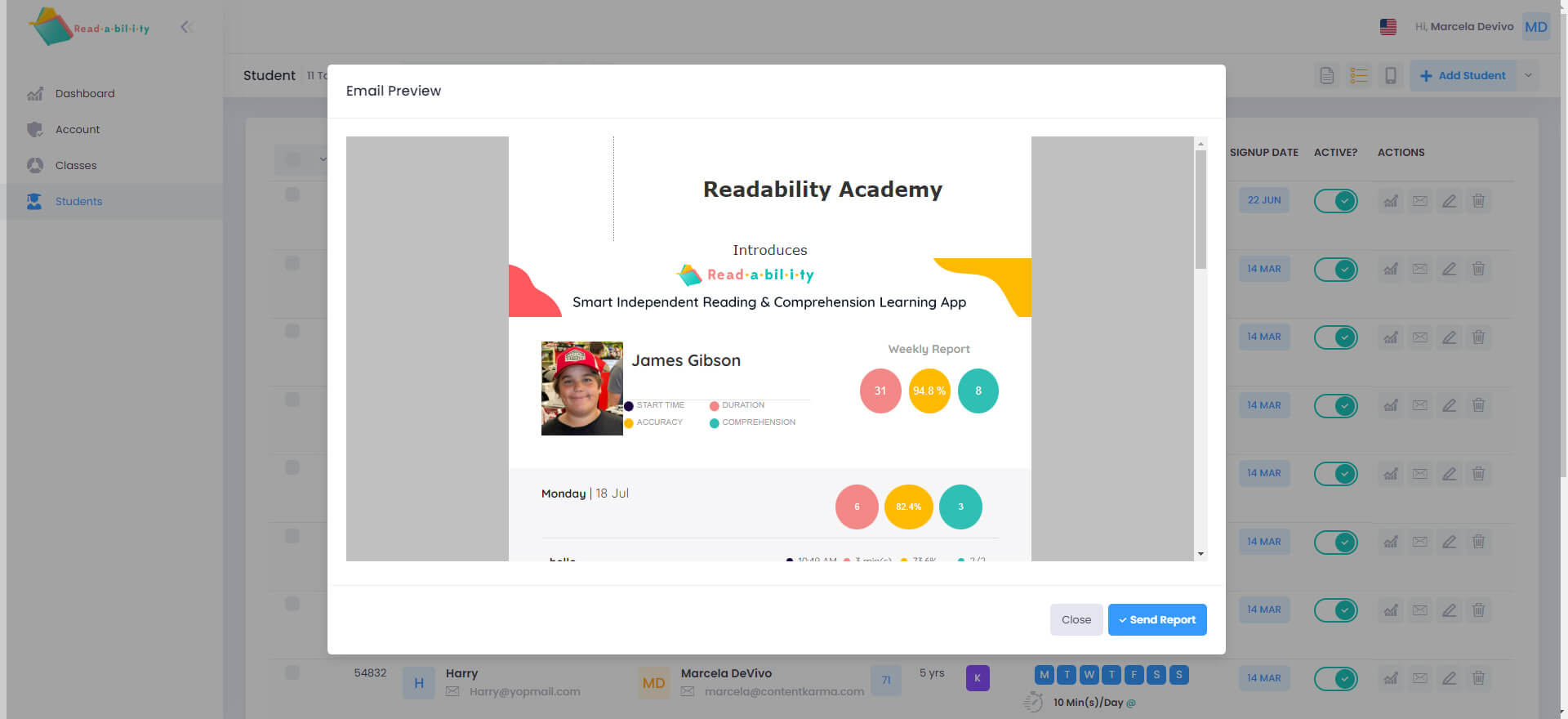The image size is (1568, 719).
Task: Click the Readability logo inside the email preview
Action: [x=746, y=275]
